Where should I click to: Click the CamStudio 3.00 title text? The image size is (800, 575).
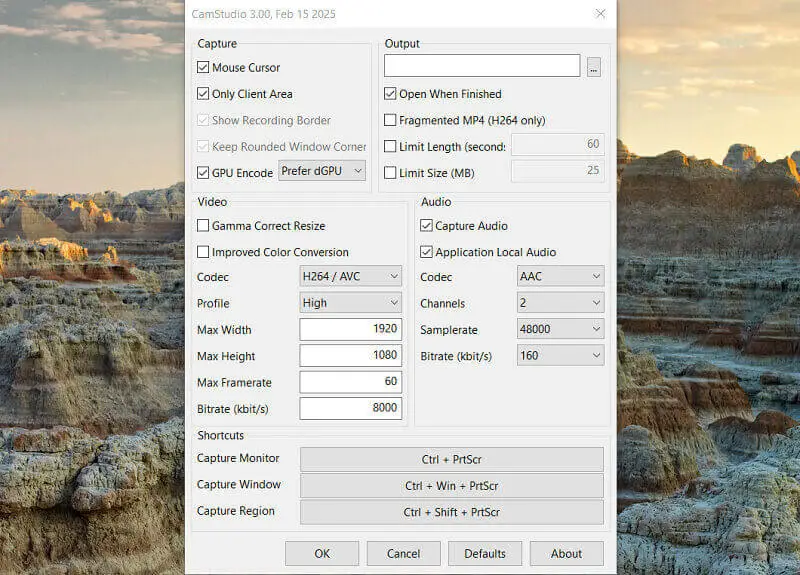pos(263,14)
